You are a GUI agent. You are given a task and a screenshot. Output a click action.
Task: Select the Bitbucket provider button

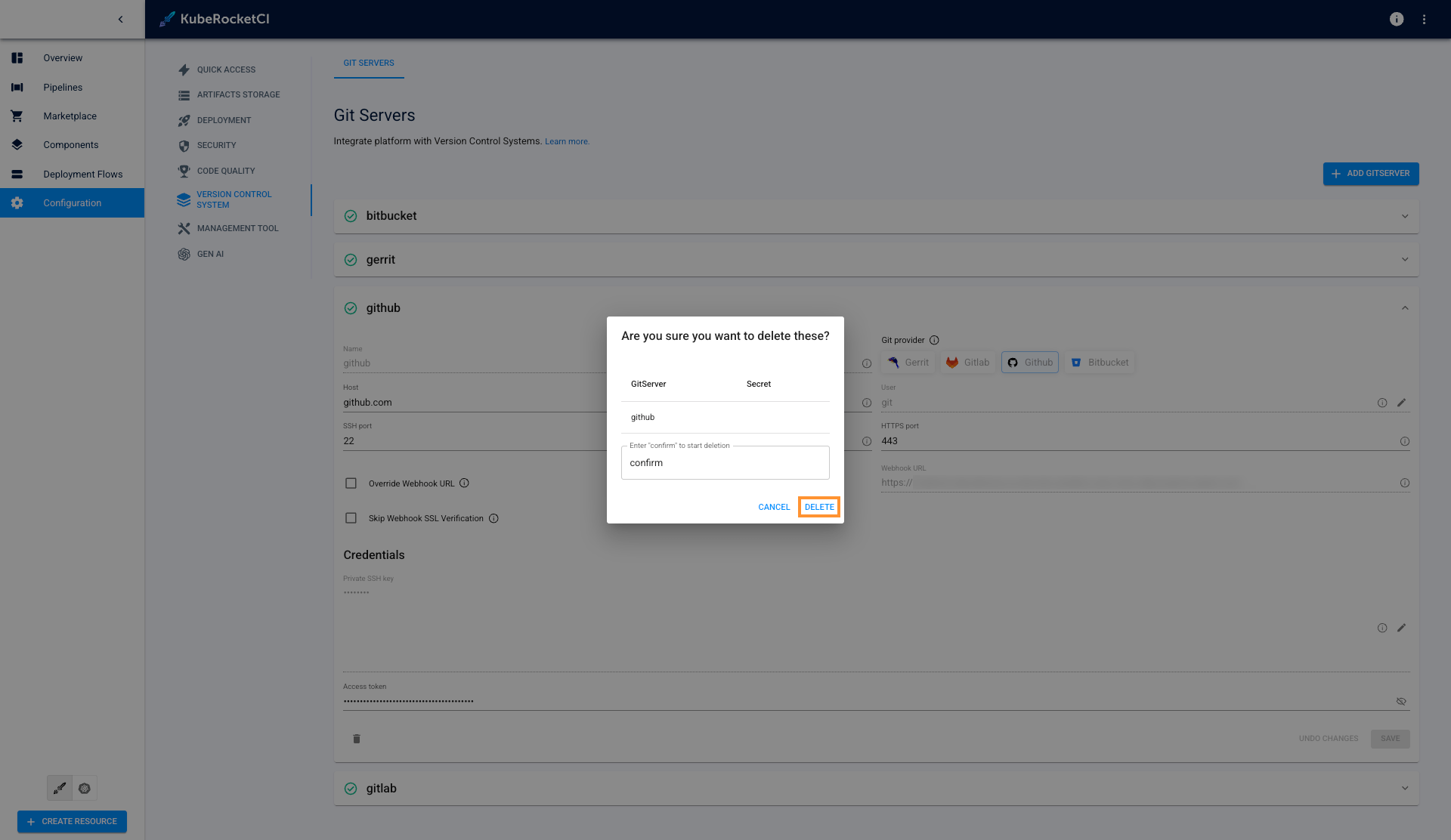1100,363
